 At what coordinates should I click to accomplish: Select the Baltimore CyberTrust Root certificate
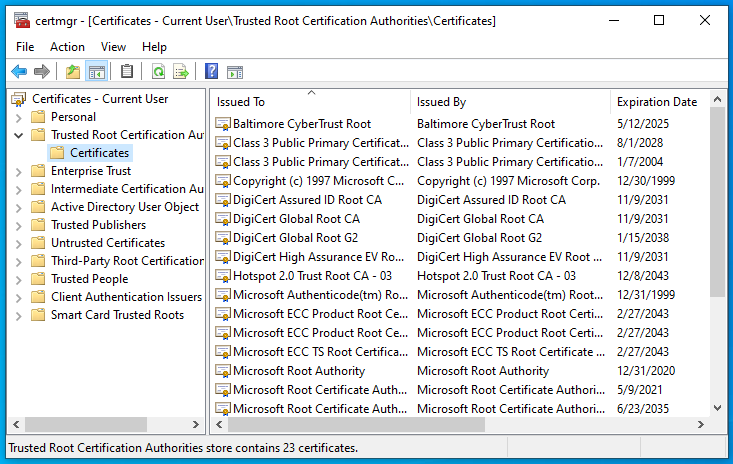(301, 124)
